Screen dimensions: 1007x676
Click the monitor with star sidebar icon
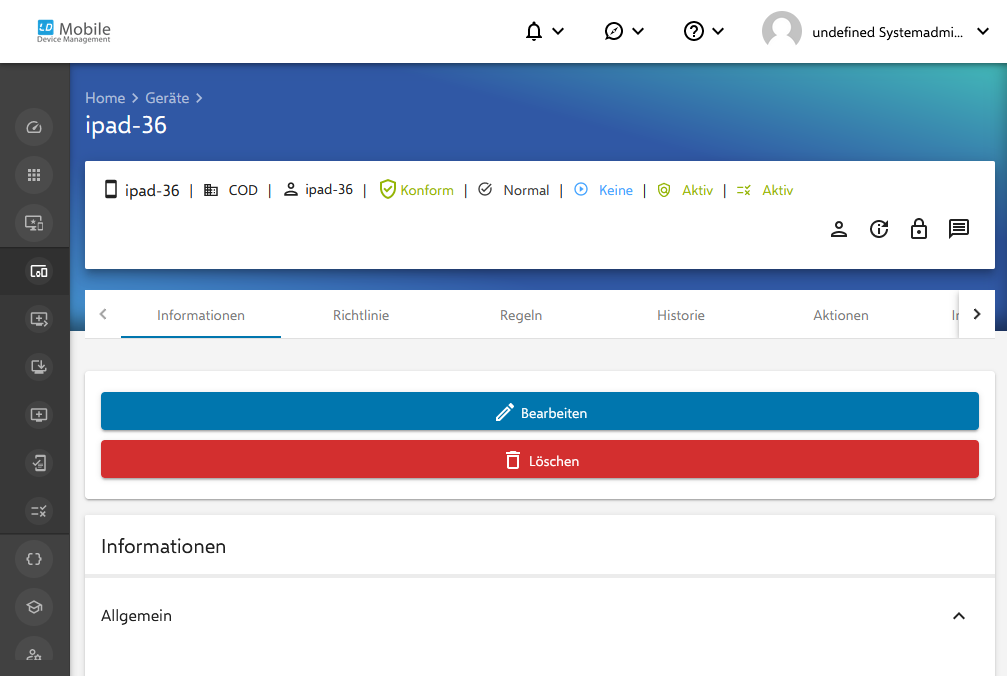pos(34,223)
